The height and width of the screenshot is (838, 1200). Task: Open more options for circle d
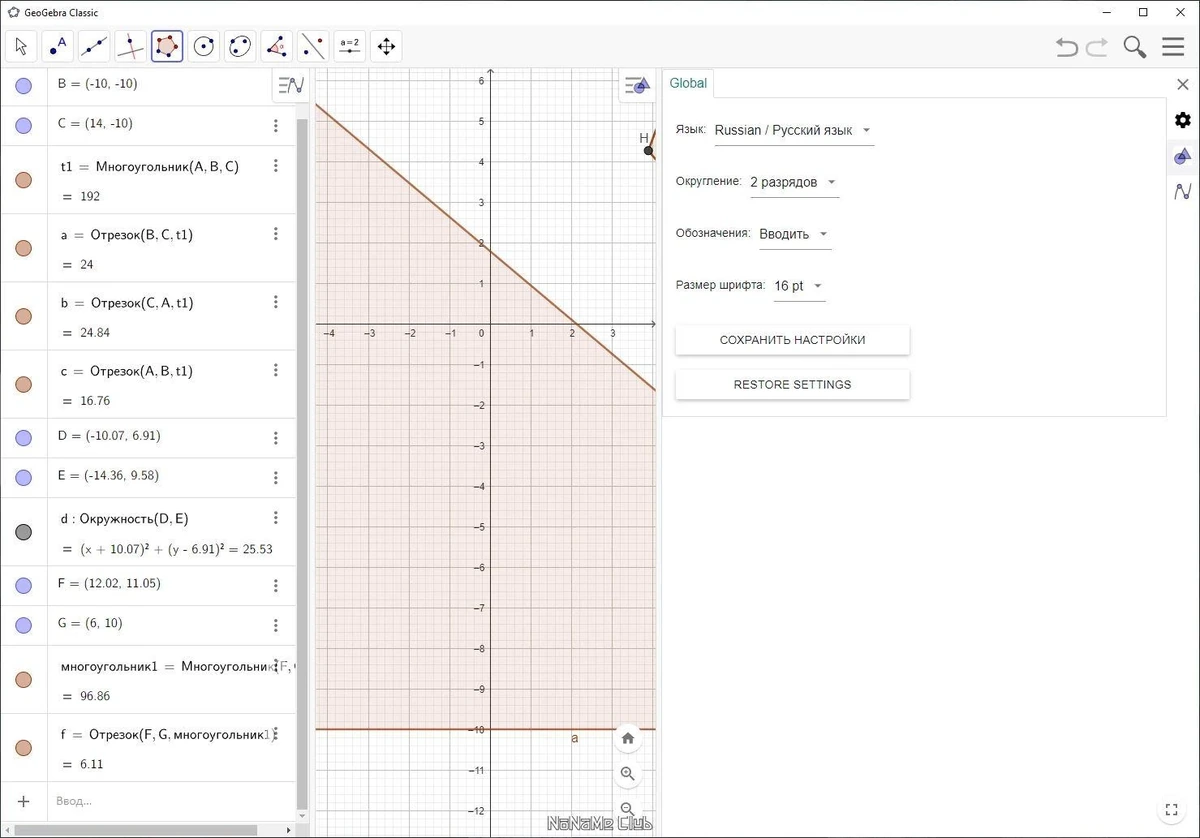[276, 518]
